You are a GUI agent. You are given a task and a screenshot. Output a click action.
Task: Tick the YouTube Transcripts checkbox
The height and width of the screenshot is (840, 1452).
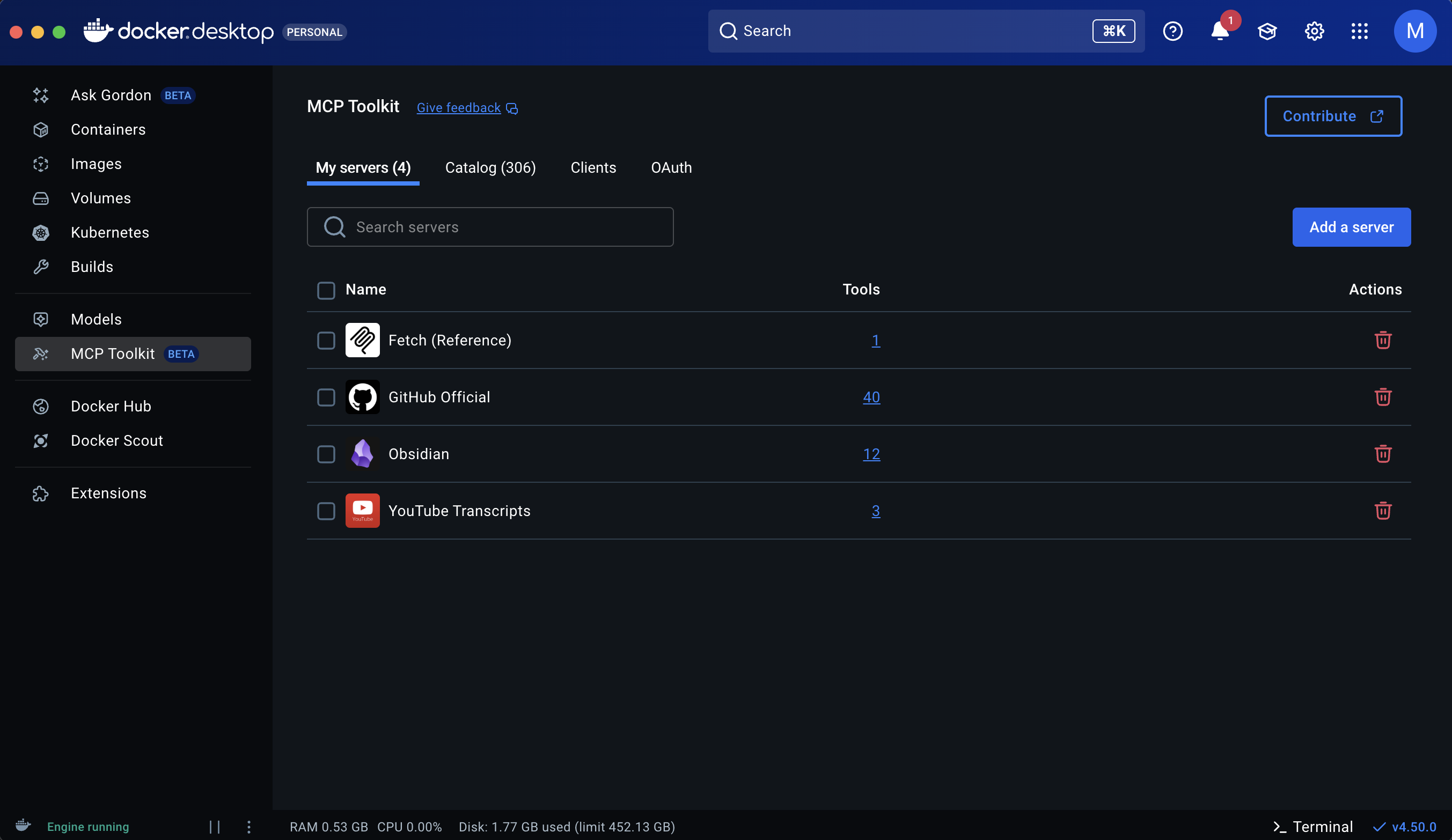[x=326, y=511]
